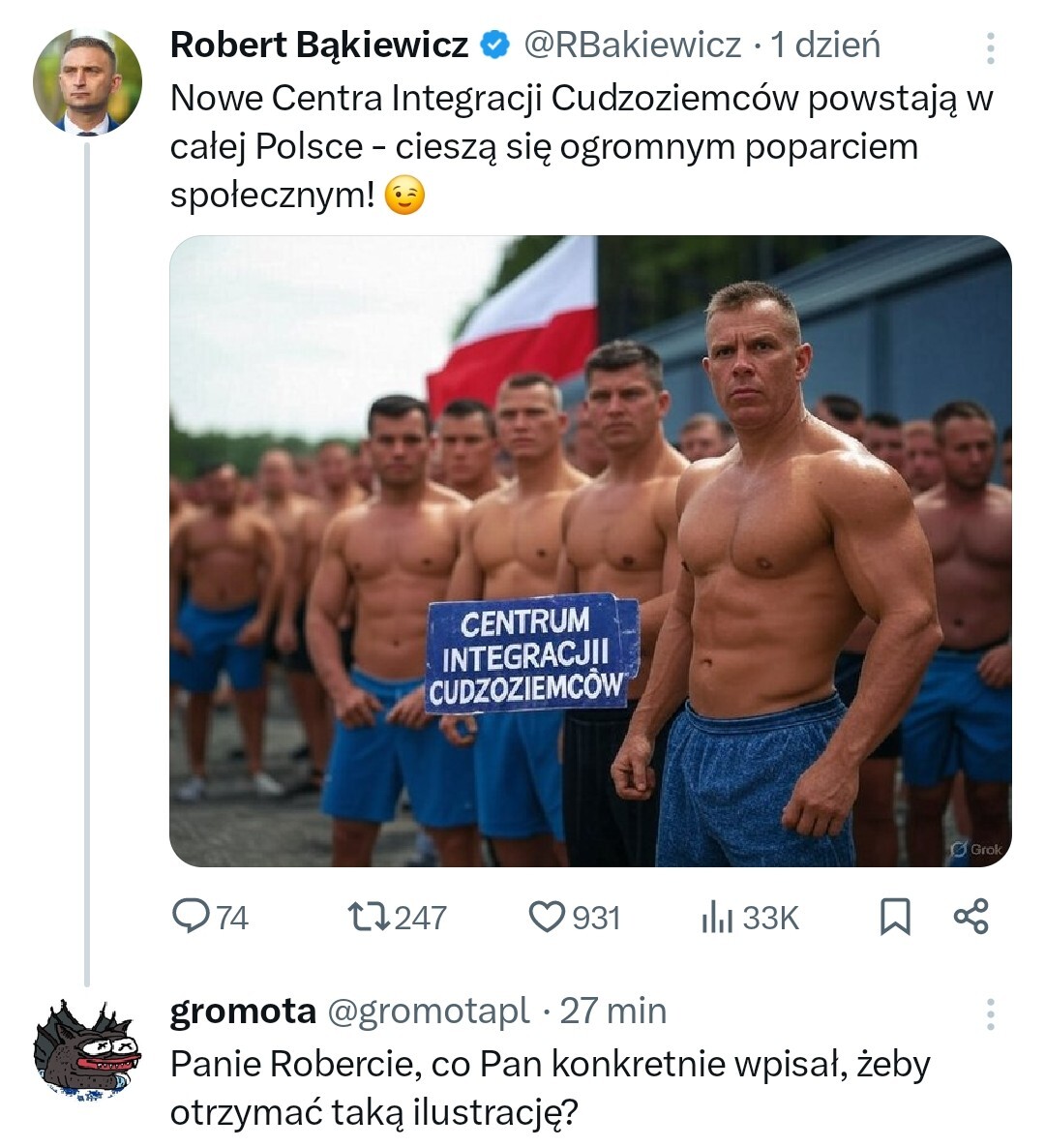Open the @gromotapl handle link

[x=428, y=1012]
